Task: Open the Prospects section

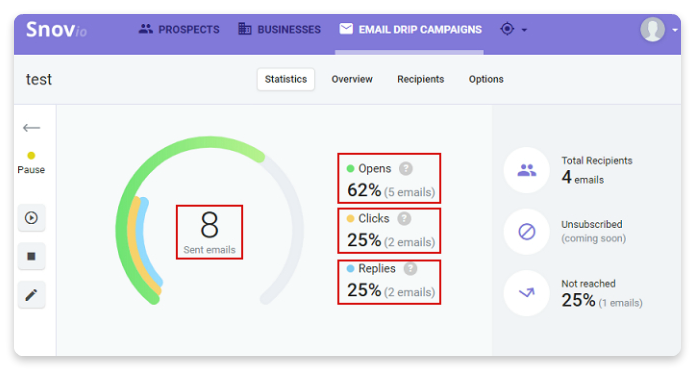Action: tap(179, 30)
